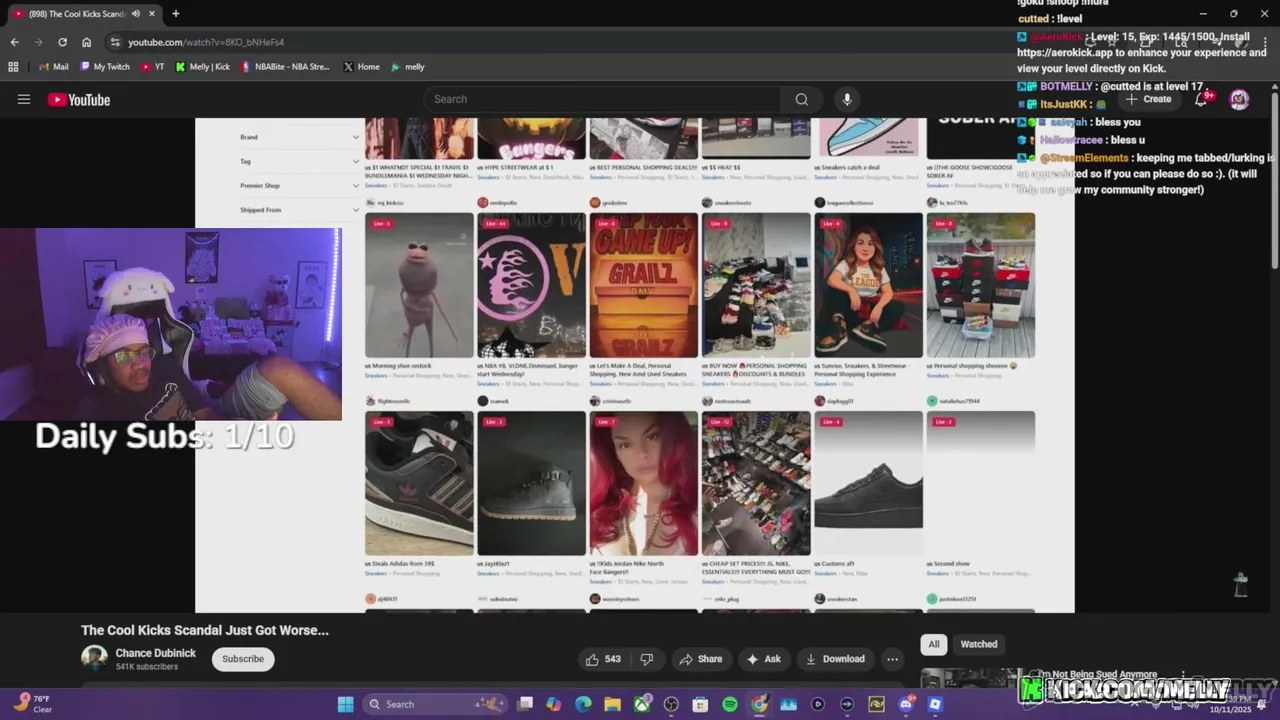Screen dimensions: 1280x720
Task: Reload the page
Action: click(62, 42)
